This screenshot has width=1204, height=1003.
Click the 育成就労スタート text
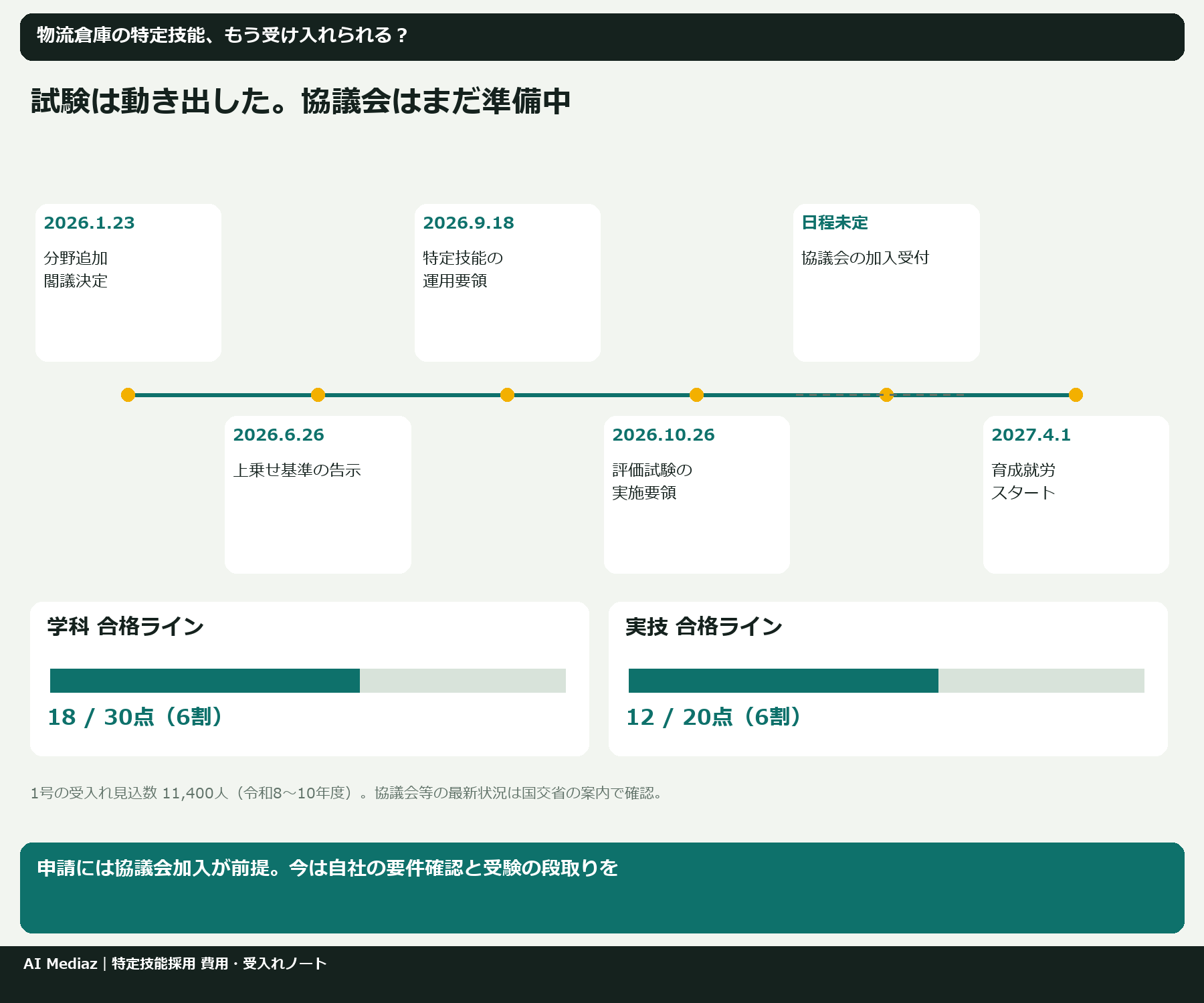[x=1023, y=481]
